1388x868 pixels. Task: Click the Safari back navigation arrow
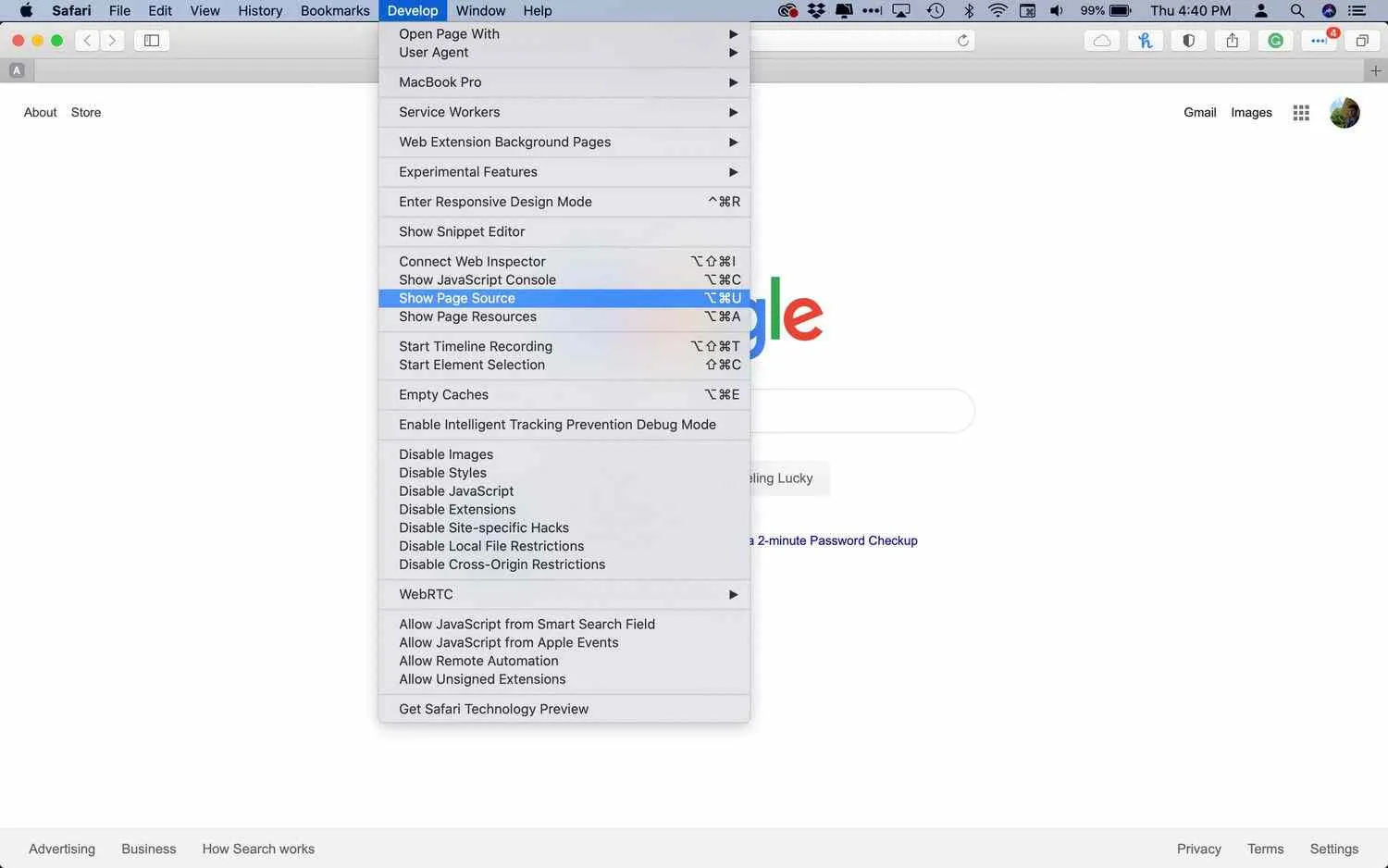click(87, 41)
